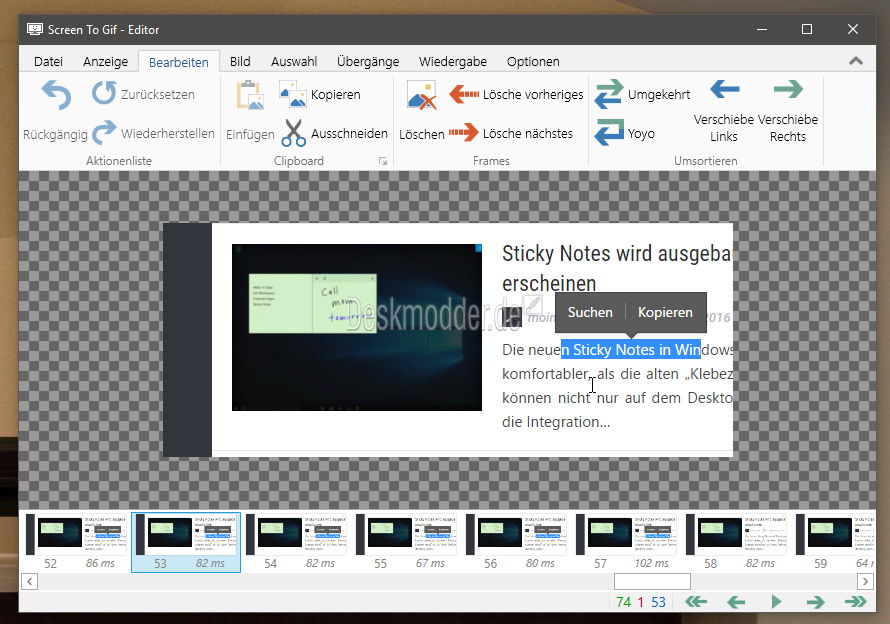Click the Screen To Gif app icon
Image resolution: width=890 pixels, height=624 pixels.
[x=35, y=30]
